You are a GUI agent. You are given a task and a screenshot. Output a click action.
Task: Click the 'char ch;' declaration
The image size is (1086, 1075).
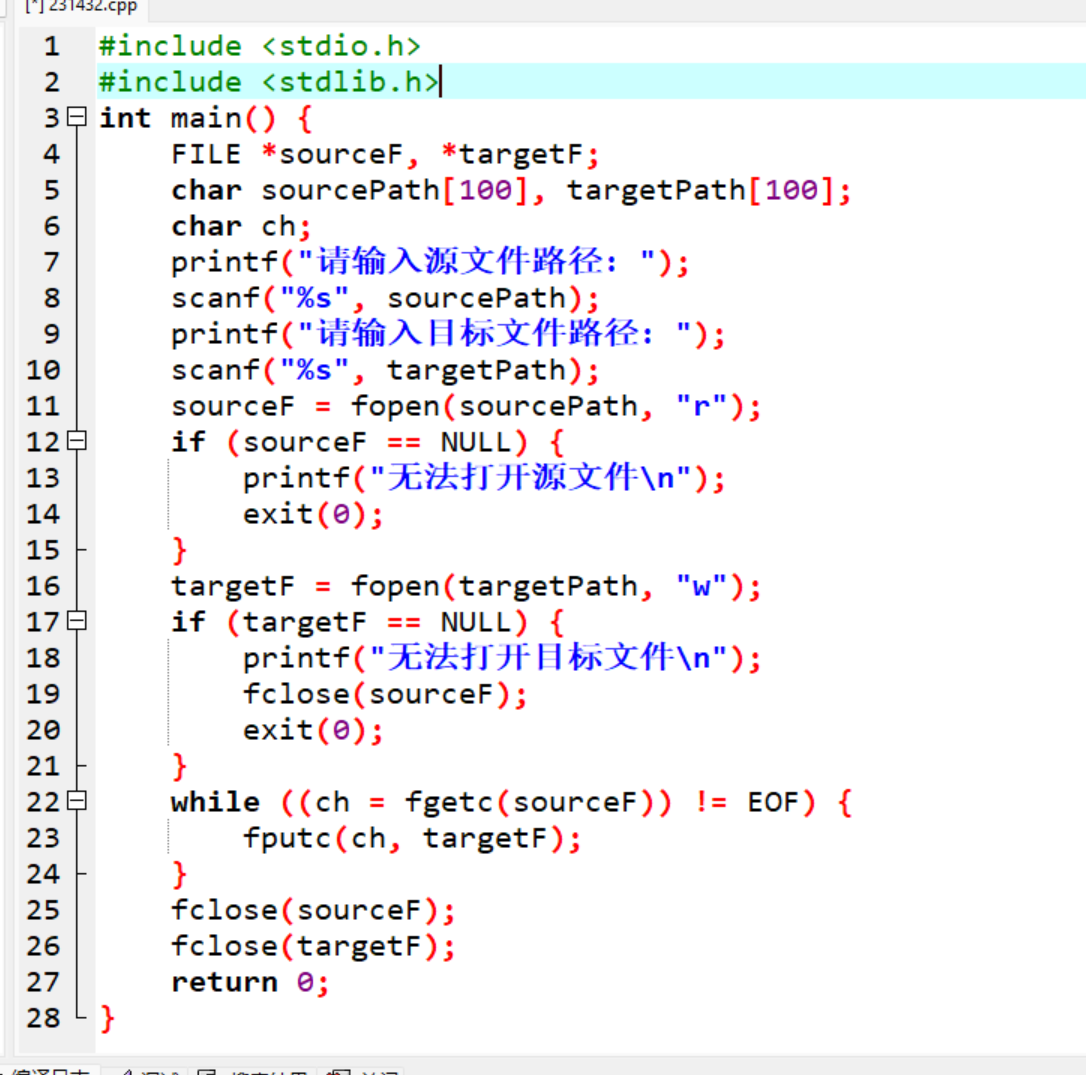pos(242,226)
